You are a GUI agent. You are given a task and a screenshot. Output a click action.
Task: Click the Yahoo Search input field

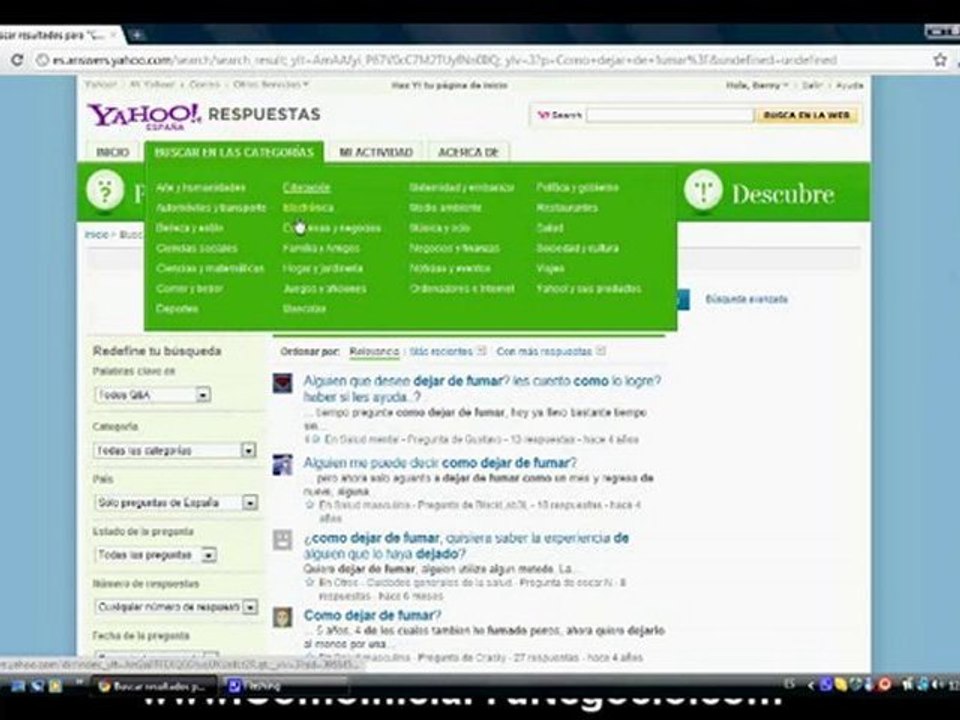(x=670, y=115)
